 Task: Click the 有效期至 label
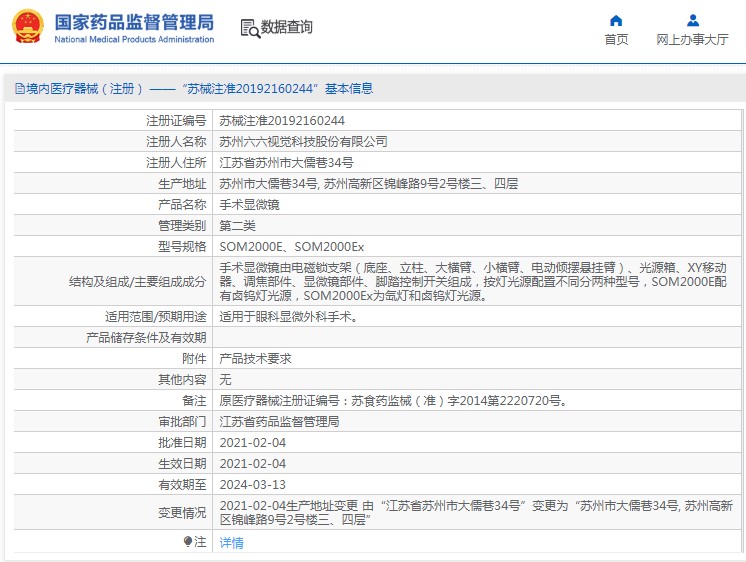click(182, 484)
